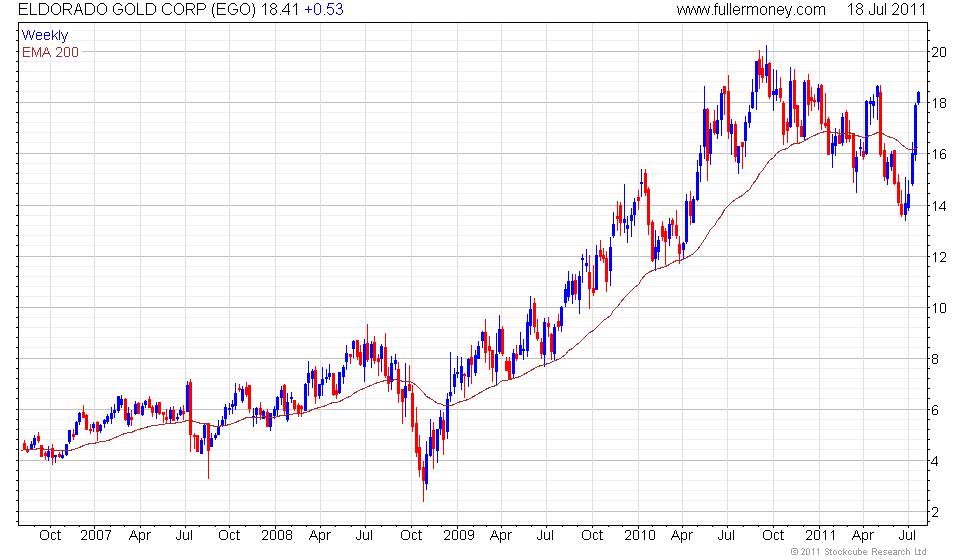Select the EMA 200 legend label
Image resolution: width=980 pixels, height=560 pixels.
click(x=50, y=52)
